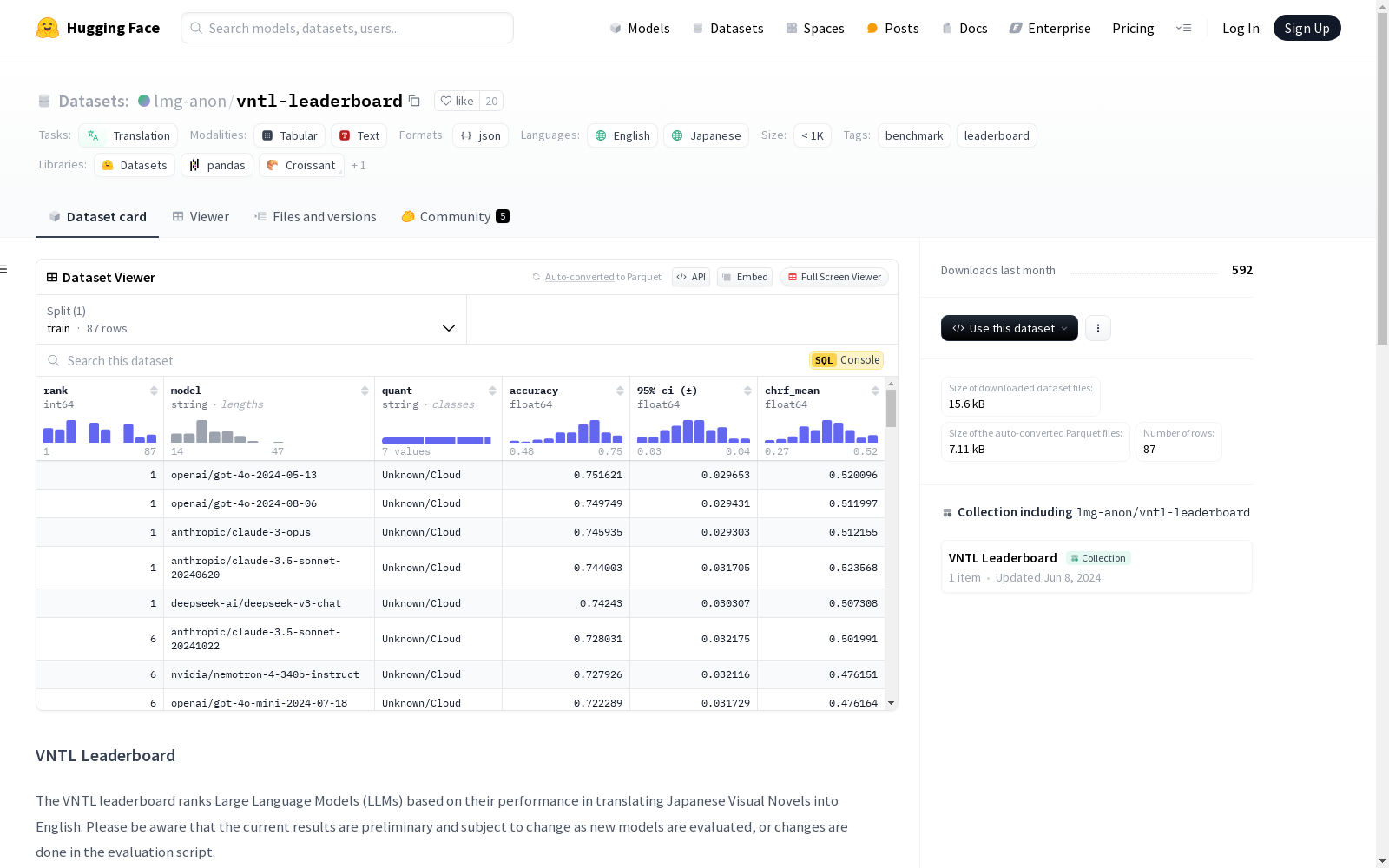Choose the Japanese language tag
The height and width of the screenshot is (868, 1389).
[706, 135]
